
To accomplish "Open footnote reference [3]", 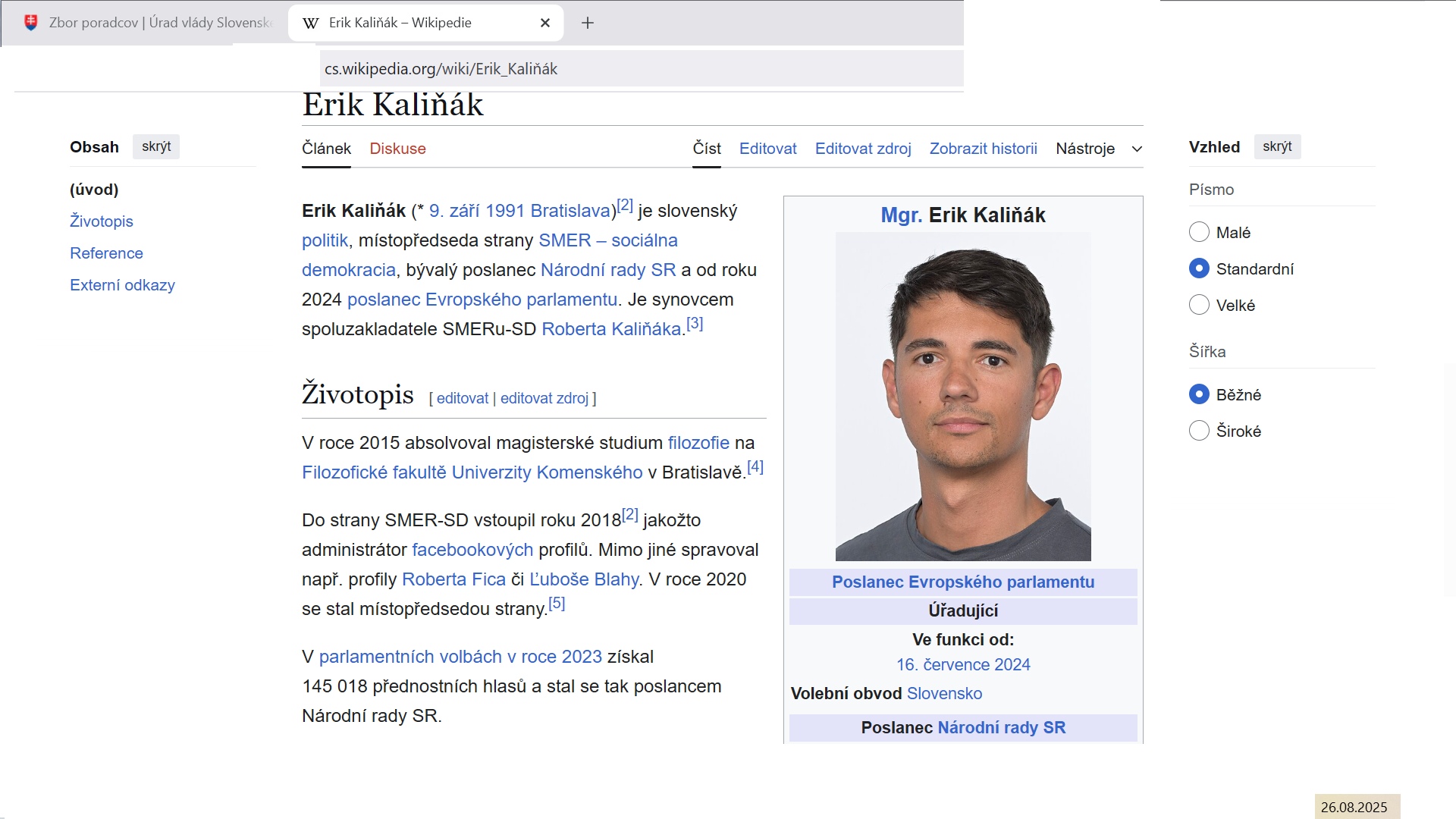I will click(x=695, y=324).
